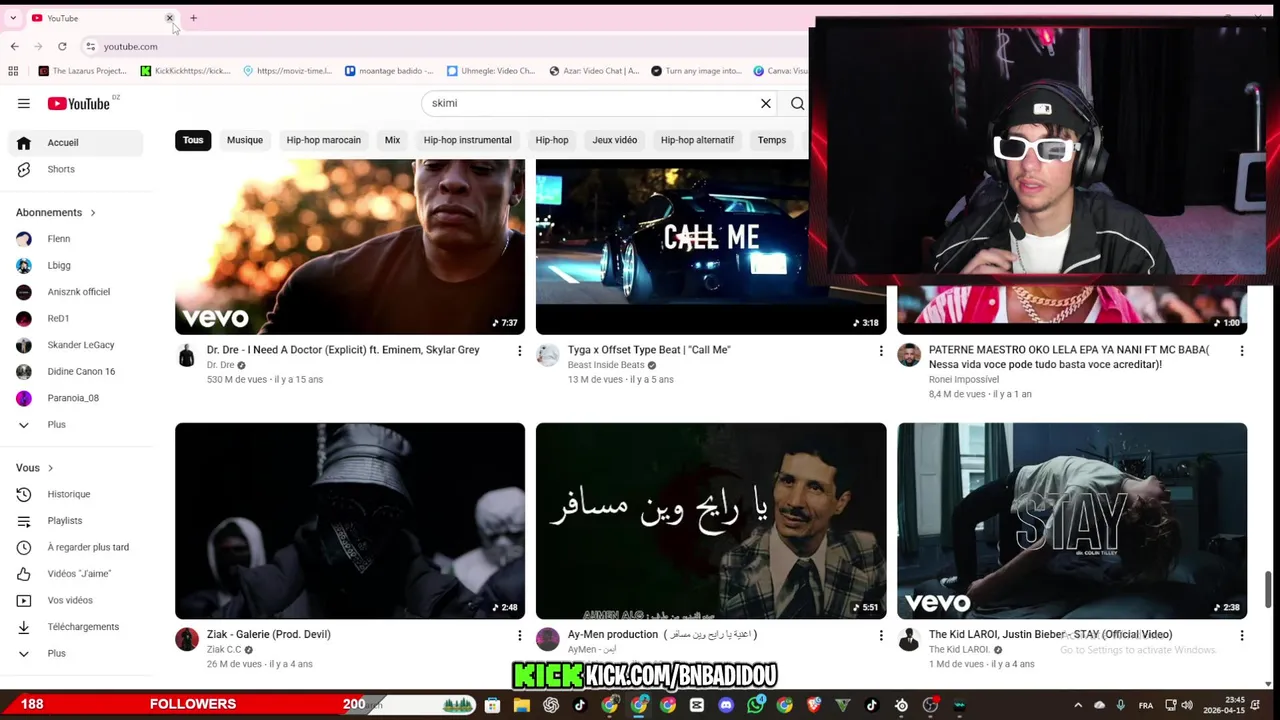Open the Uhmegle Video Chat bookmark

491,71
